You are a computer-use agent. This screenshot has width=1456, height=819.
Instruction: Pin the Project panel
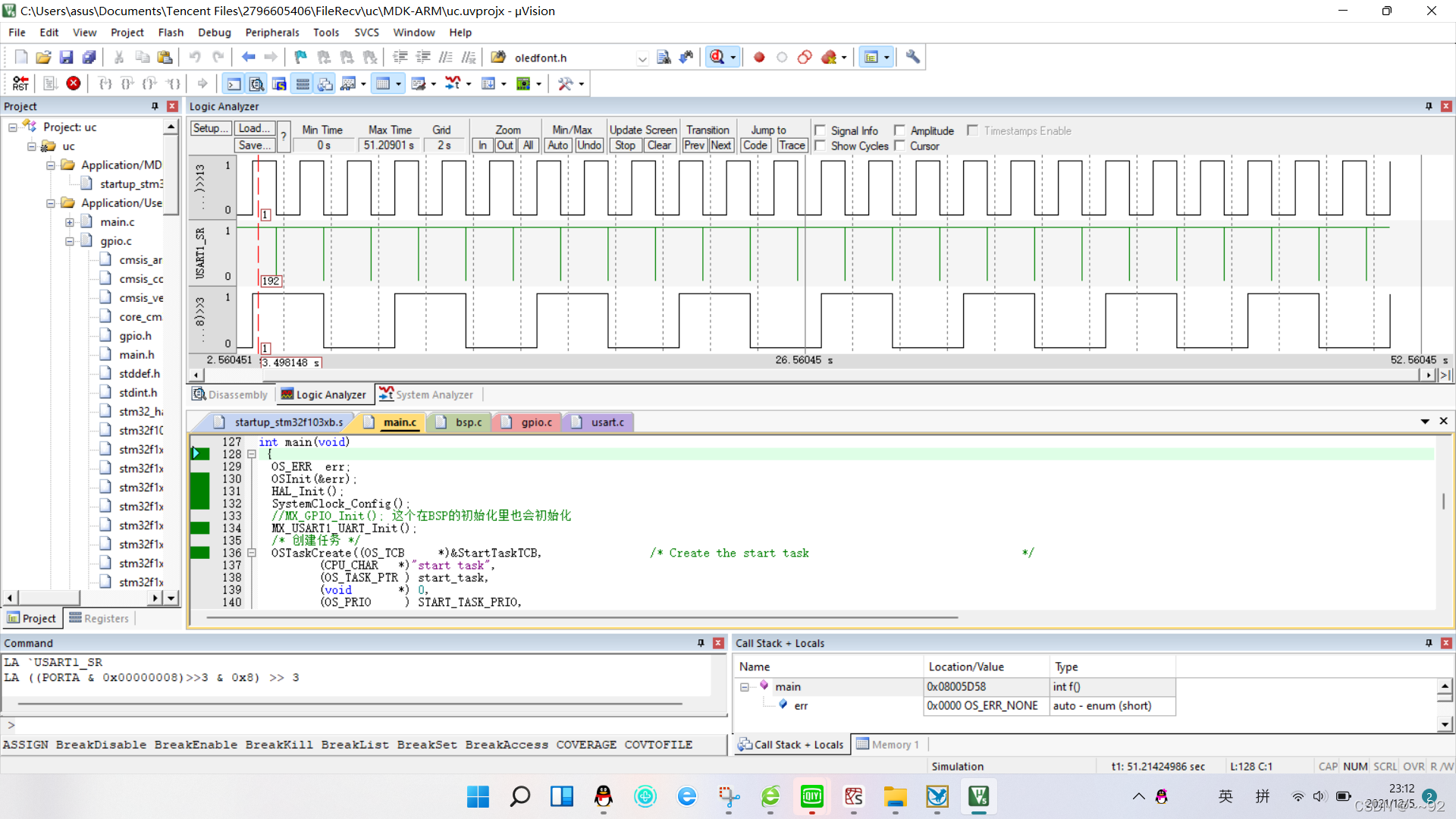coord(155,106)
